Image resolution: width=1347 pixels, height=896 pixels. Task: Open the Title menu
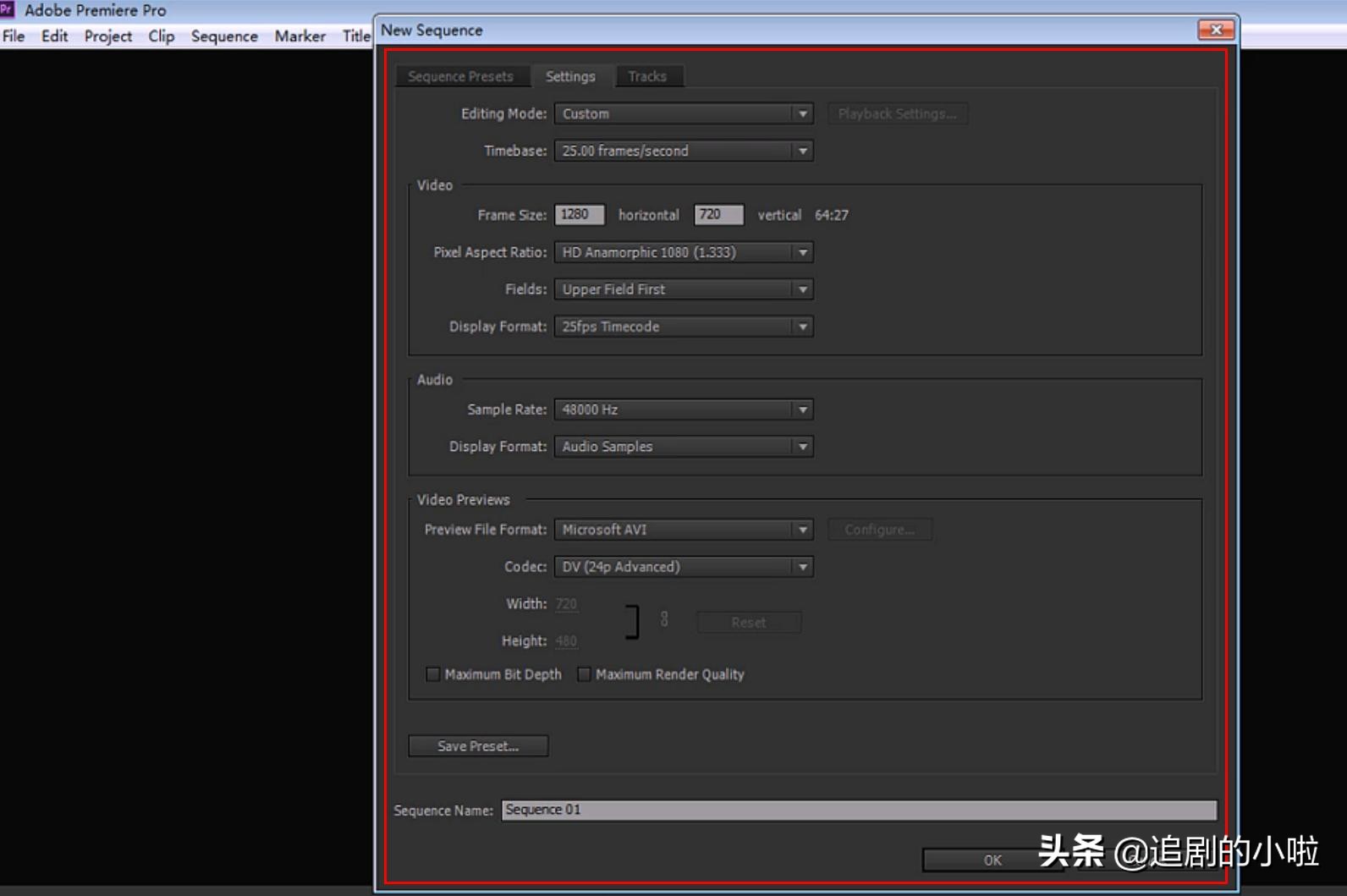[x=356, y=36]
